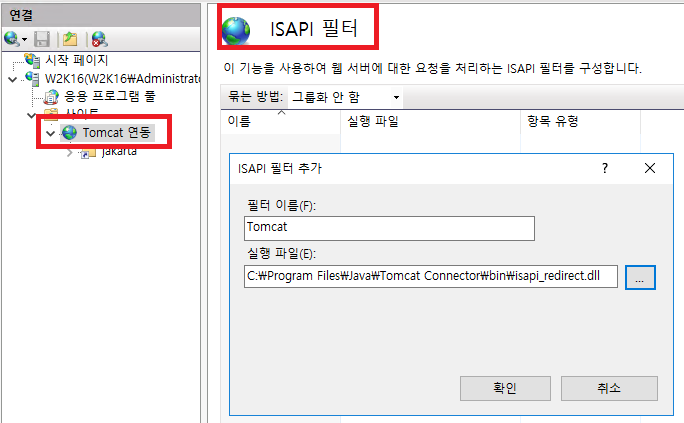Click the ISAPI 필터 globe header icon
The height and width of the screenshot is (423, 684).
click(x=236, y=31)
